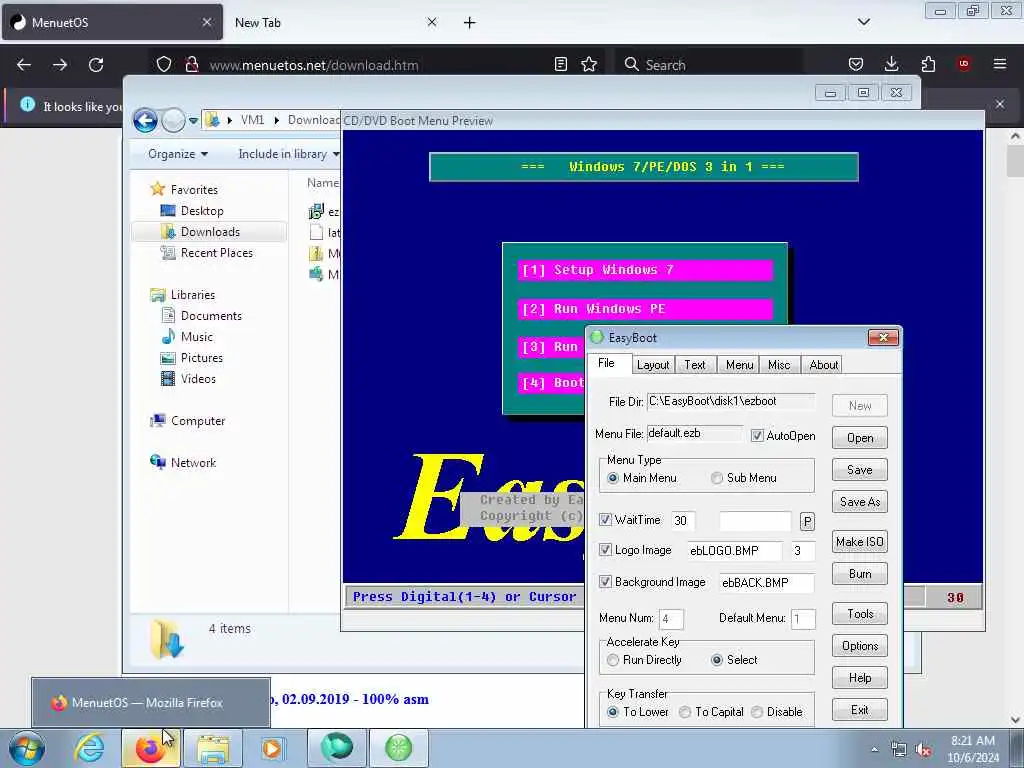Open Documents library
Screen dimensions: 1024x768
pyautogui.click(x=211, y=316)
